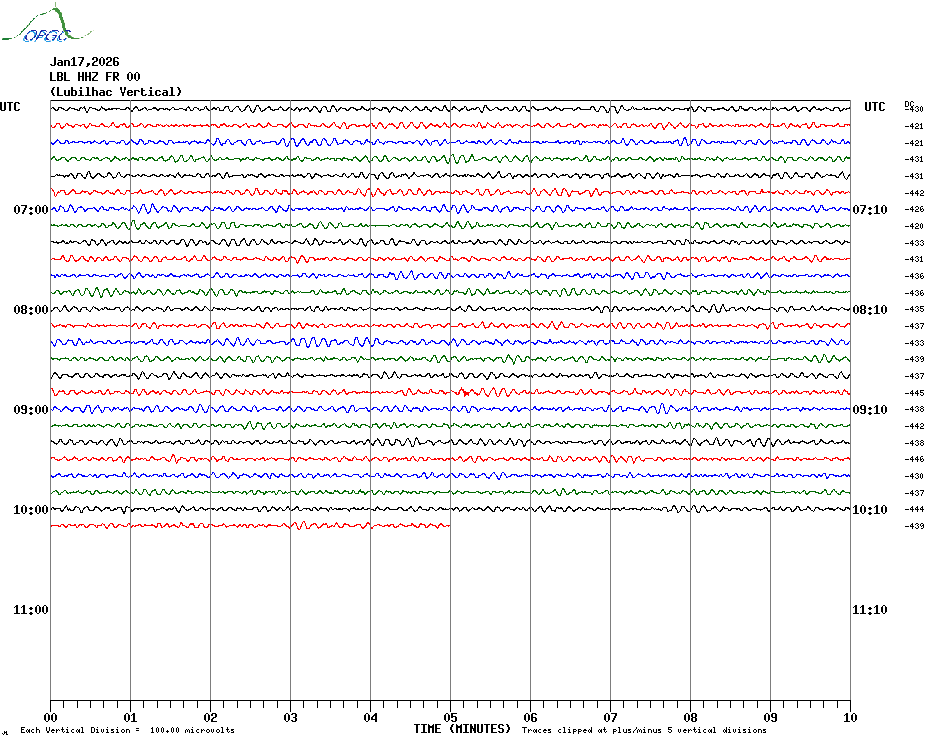The height and width of the screenshot is (744, 930).
Task: Click minute label 10 on the time axis
Action: click(x=851, y=718)
